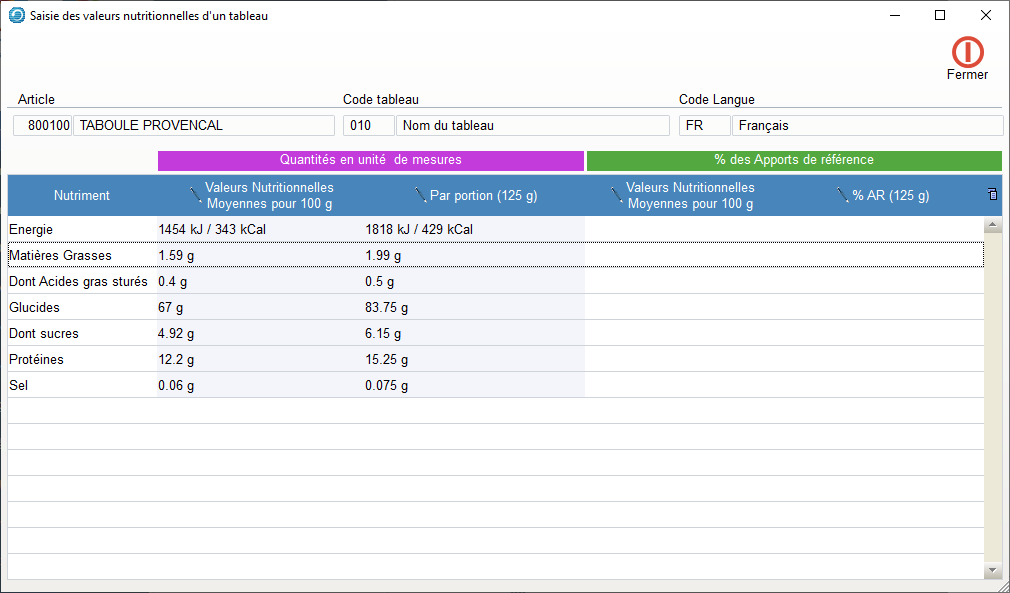Click the TABOULE PROVENCAL name field

[x=203, y=126]
